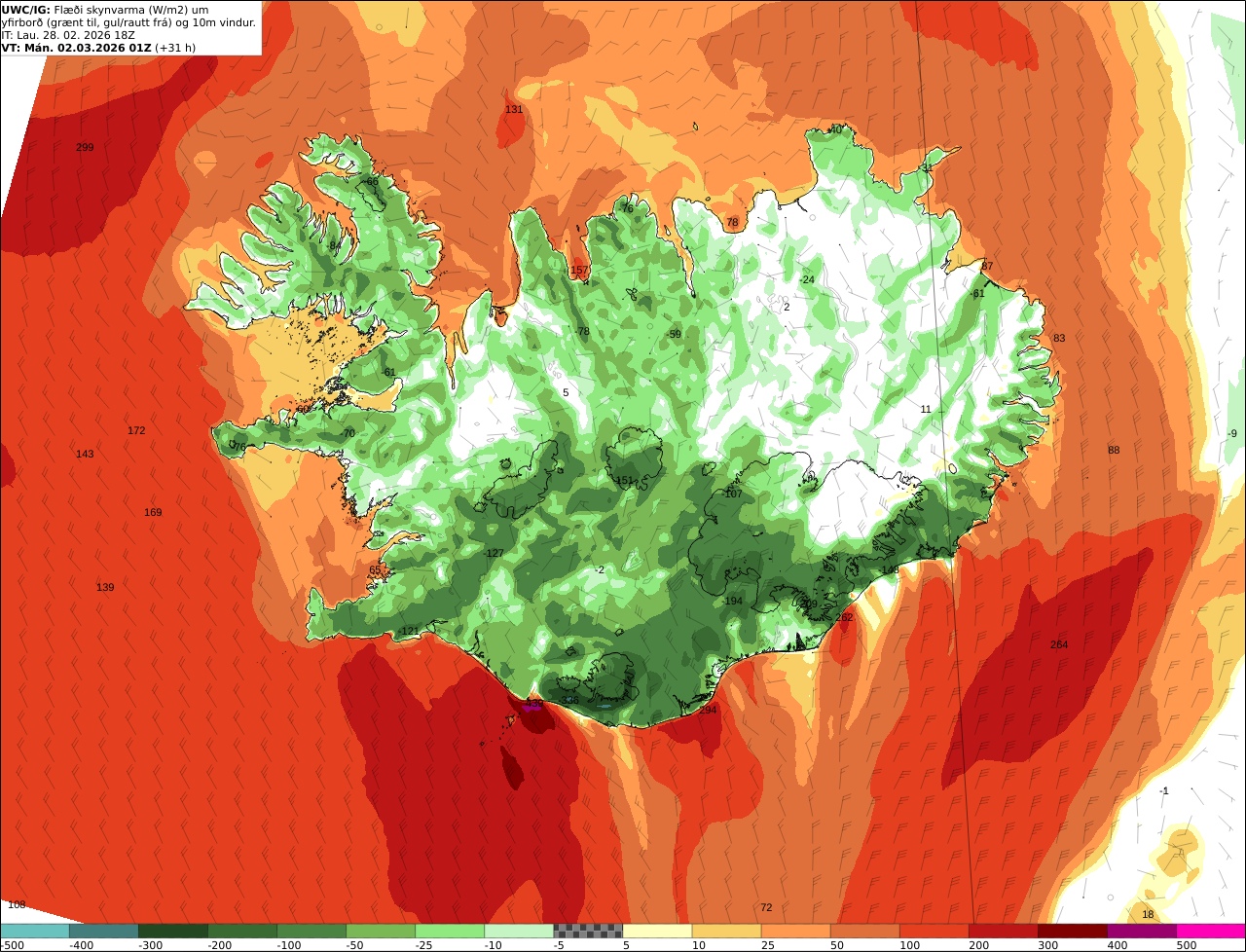Click the darkest green -300 to -200 legend swatch
This screenshot has width=1246, height=952.
click(173, 931)
